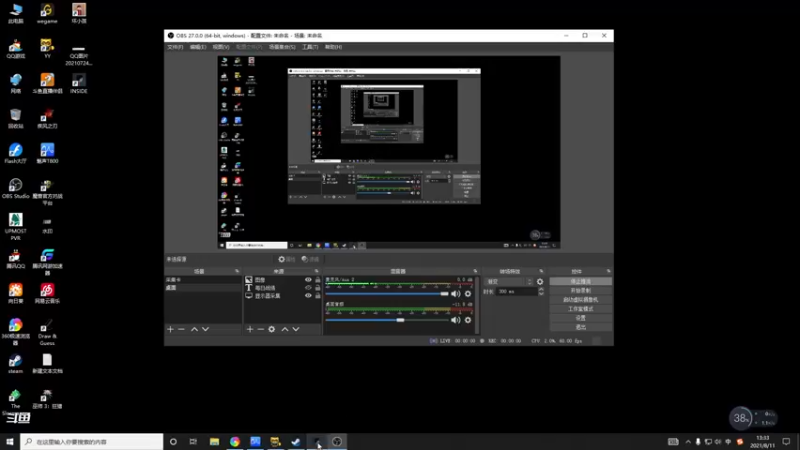Enable Studio Mode button
Screen dimensions: 800x450
pos(581,309)
